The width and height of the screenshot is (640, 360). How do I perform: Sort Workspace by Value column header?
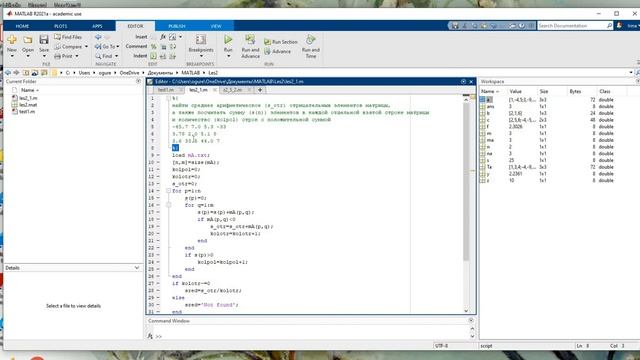pyautogui.click(x=516, y=91)
